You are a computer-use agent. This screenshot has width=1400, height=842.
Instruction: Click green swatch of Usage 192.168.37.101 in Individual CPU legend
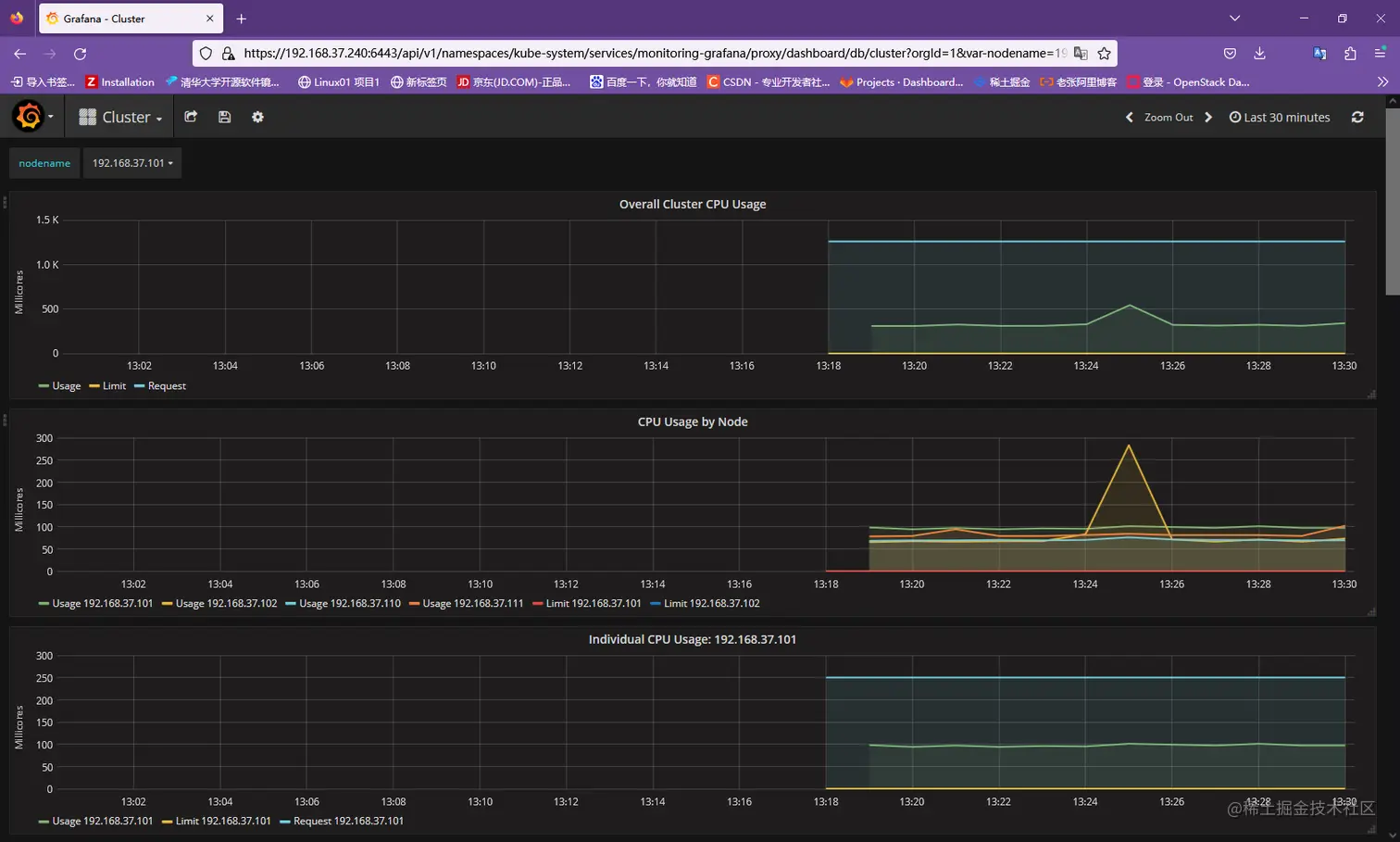[x=44, y=822]
